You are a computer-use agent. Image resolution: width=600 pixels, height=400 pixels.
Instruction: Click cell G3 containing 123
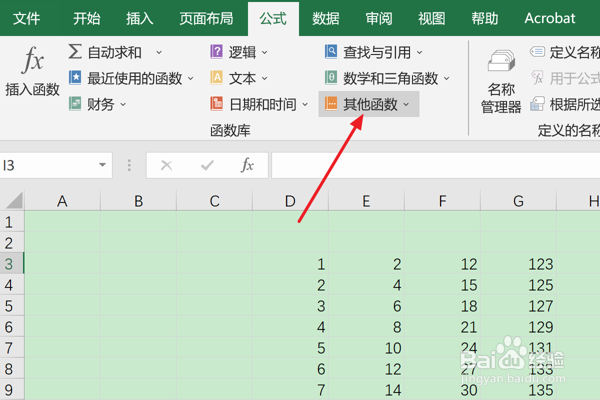[x=518, y=264]
